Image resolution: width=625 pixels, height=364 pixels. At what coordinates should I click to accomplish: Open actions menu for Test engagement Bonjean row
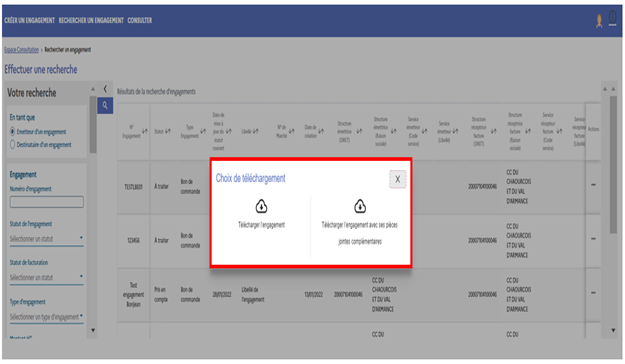(x=593, y=293)
